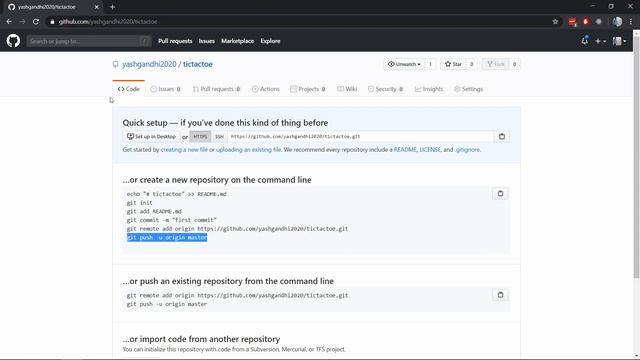Open a new browser tab

pos(112,7)
